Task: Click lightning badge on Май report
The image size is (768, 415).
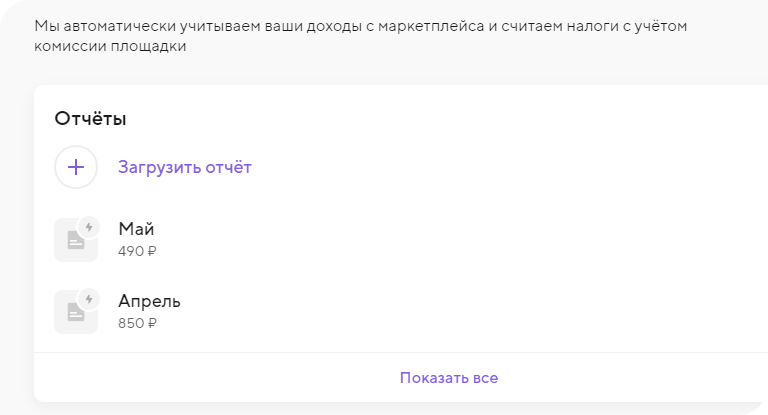Action: (89, 227)
